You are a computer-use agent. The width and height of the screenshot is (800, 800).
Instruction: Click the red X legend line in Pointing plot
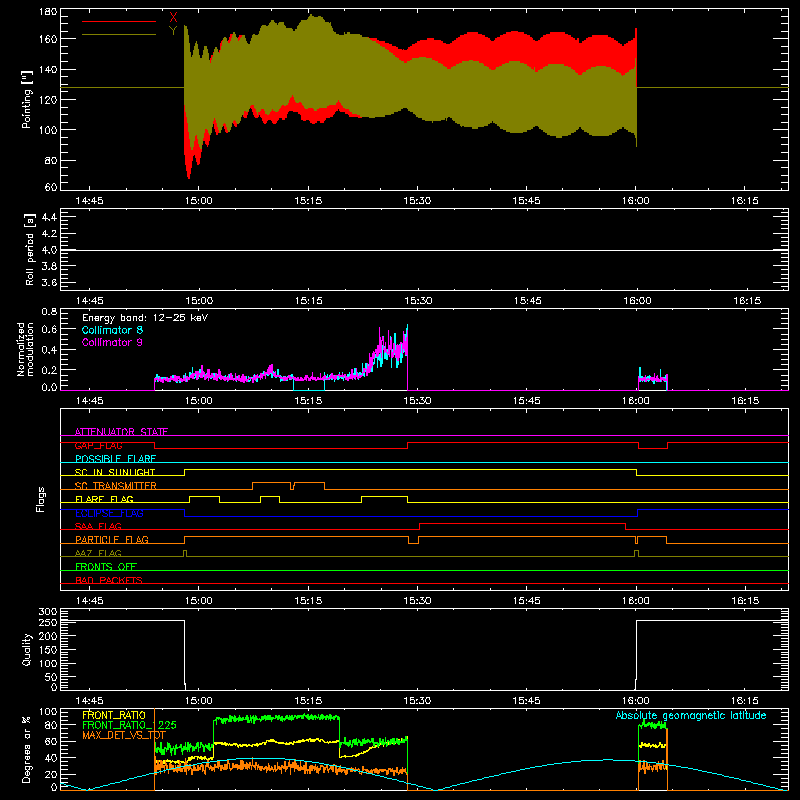pyautogui.click(x=119, y=21)
